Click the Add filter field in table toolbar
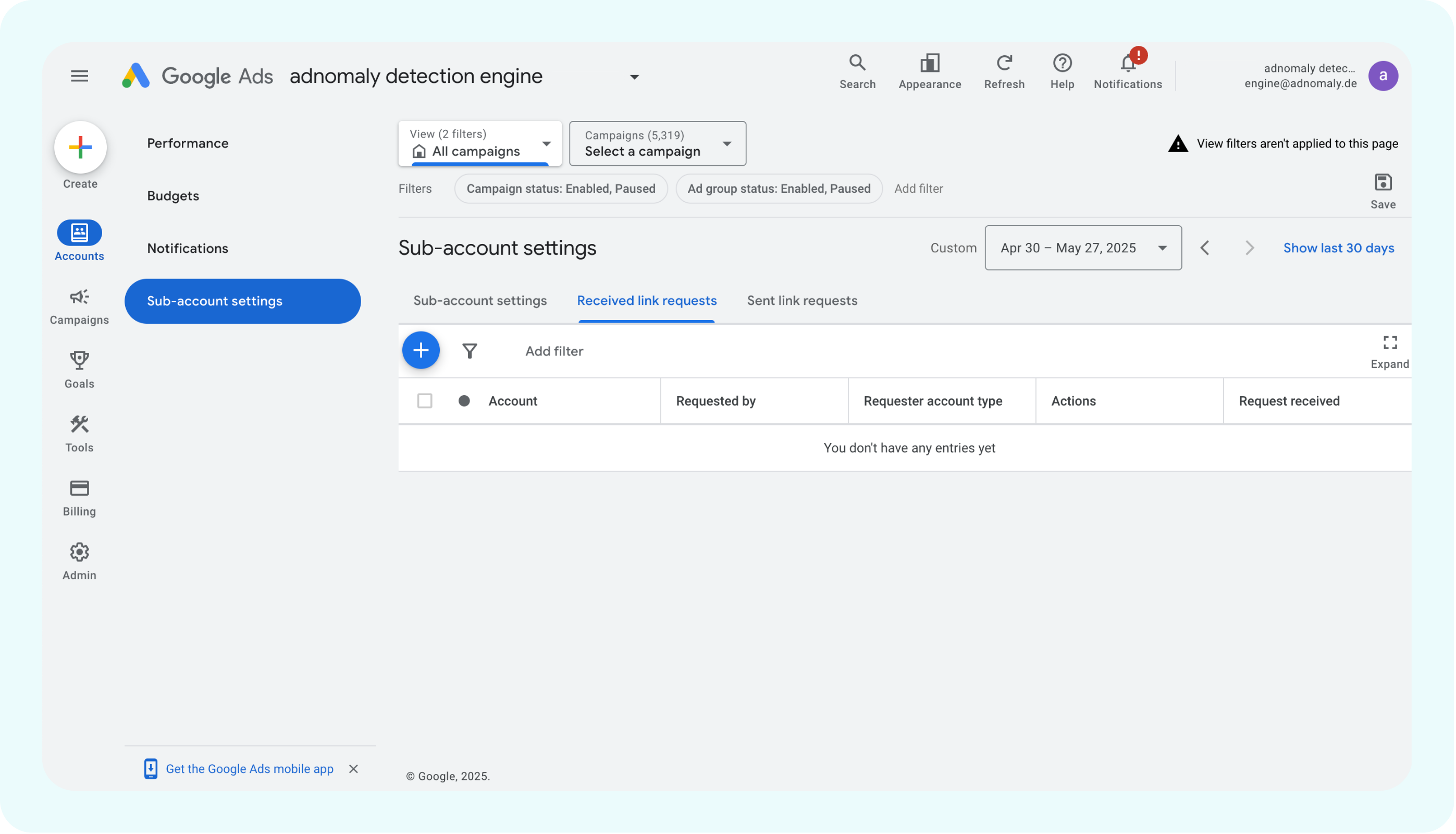 click(x=553, y=351)
